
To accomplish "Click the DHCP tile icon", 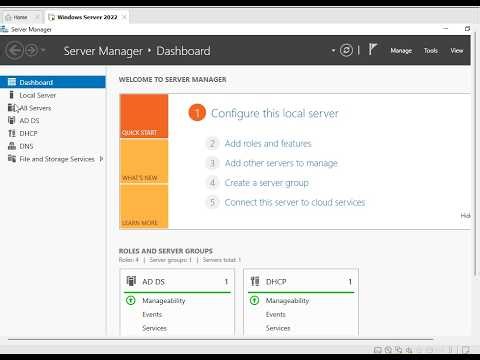I will click(255, 281).
